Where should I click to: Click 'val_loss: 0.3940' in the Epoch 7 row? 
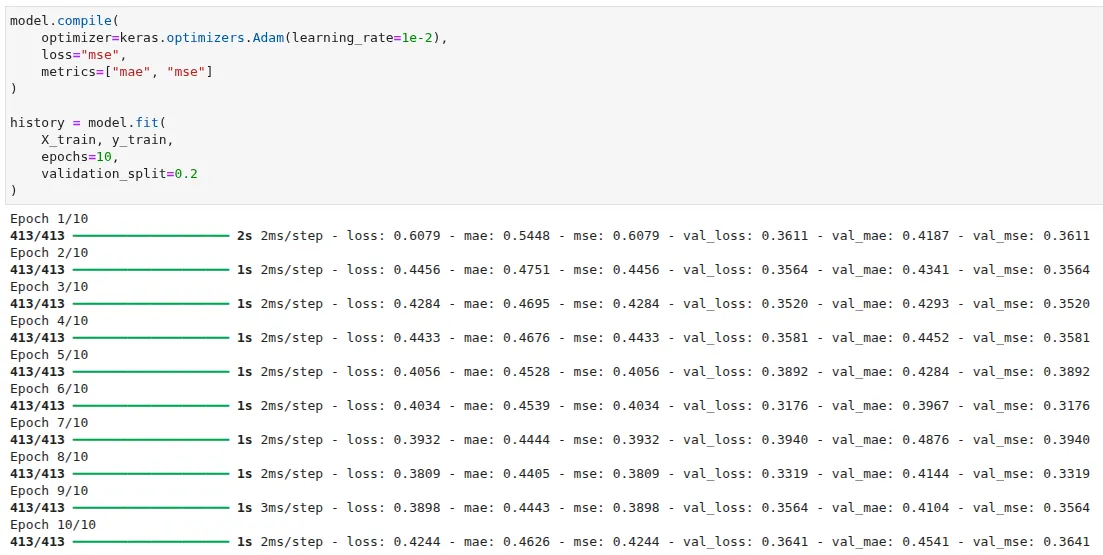pos(746,440)
